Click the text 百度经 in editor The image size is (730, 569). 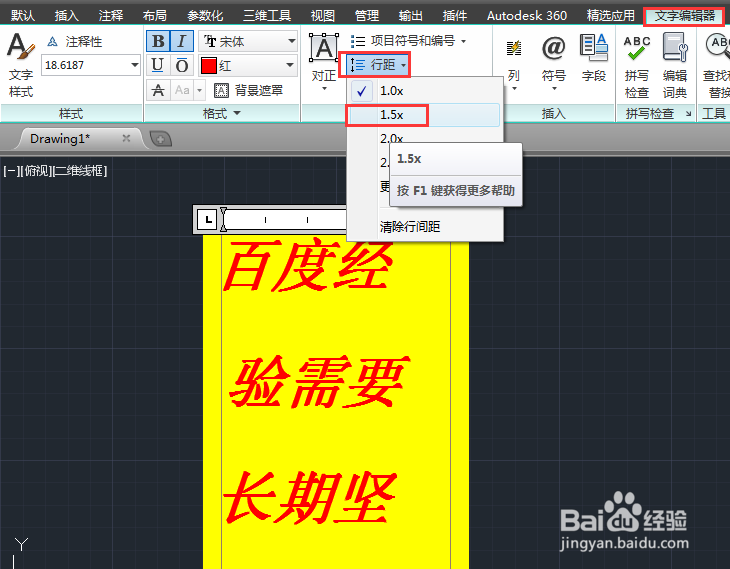[x=308, y=265]
